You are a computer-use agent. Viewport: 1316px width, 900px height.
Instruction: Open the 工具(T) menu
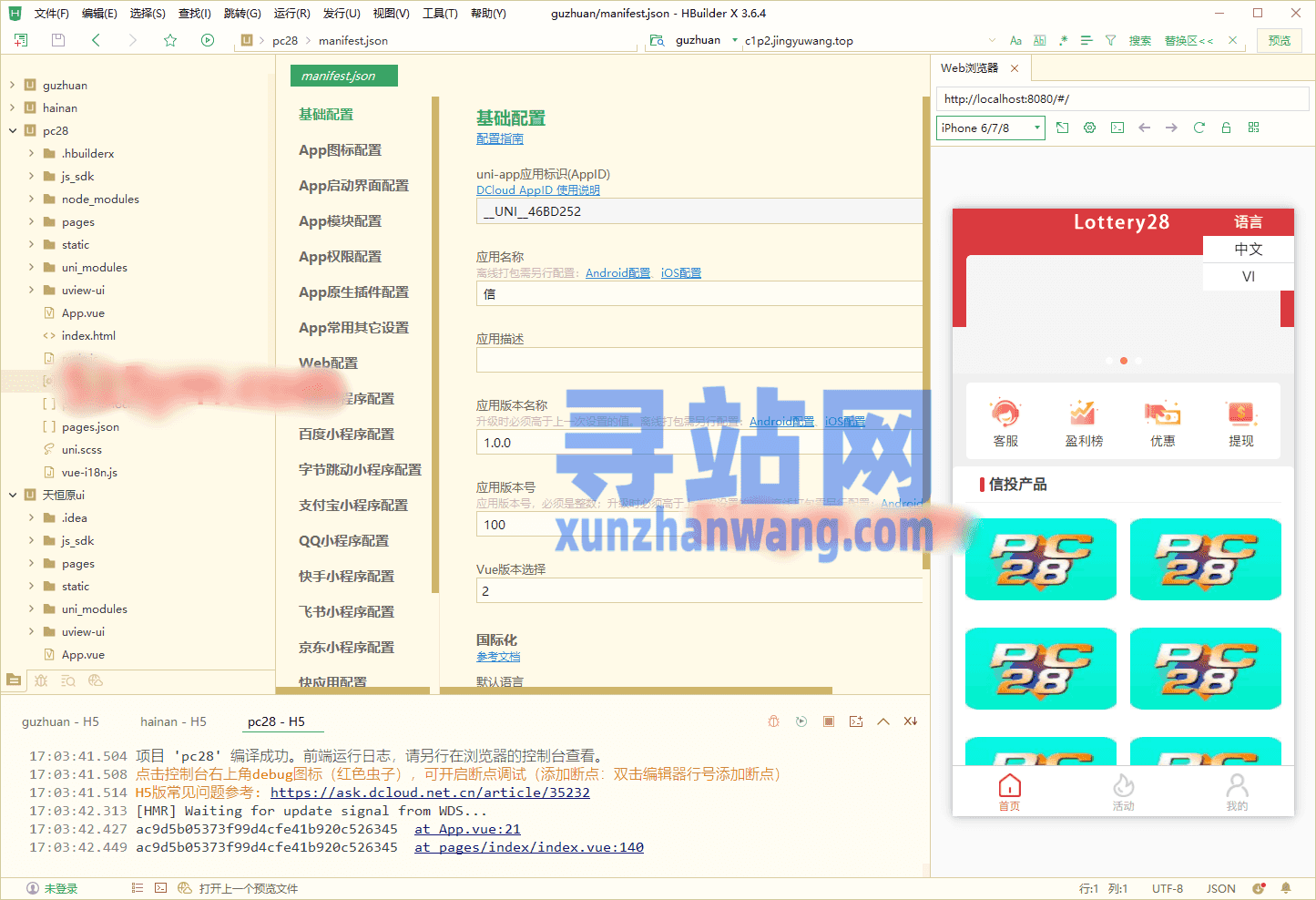pyautogui.click(x=440, y=14)
